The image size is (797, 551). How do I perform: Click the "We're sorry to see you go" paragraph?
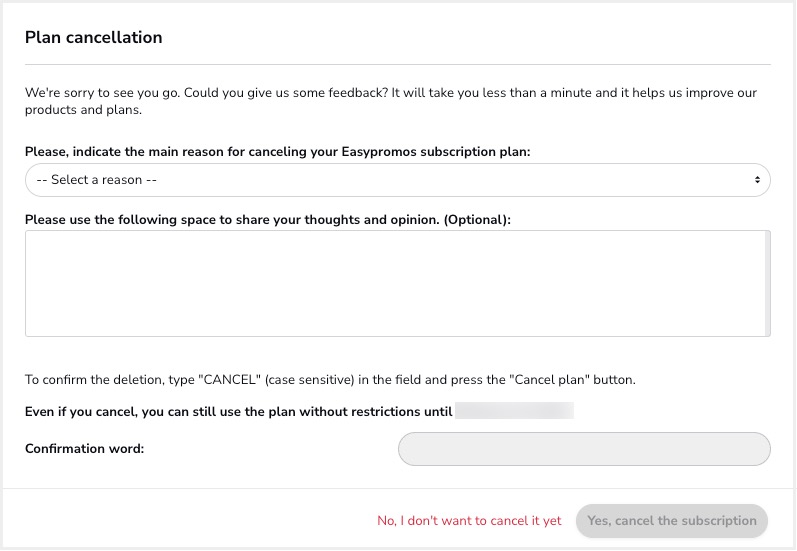click(391, 101)
